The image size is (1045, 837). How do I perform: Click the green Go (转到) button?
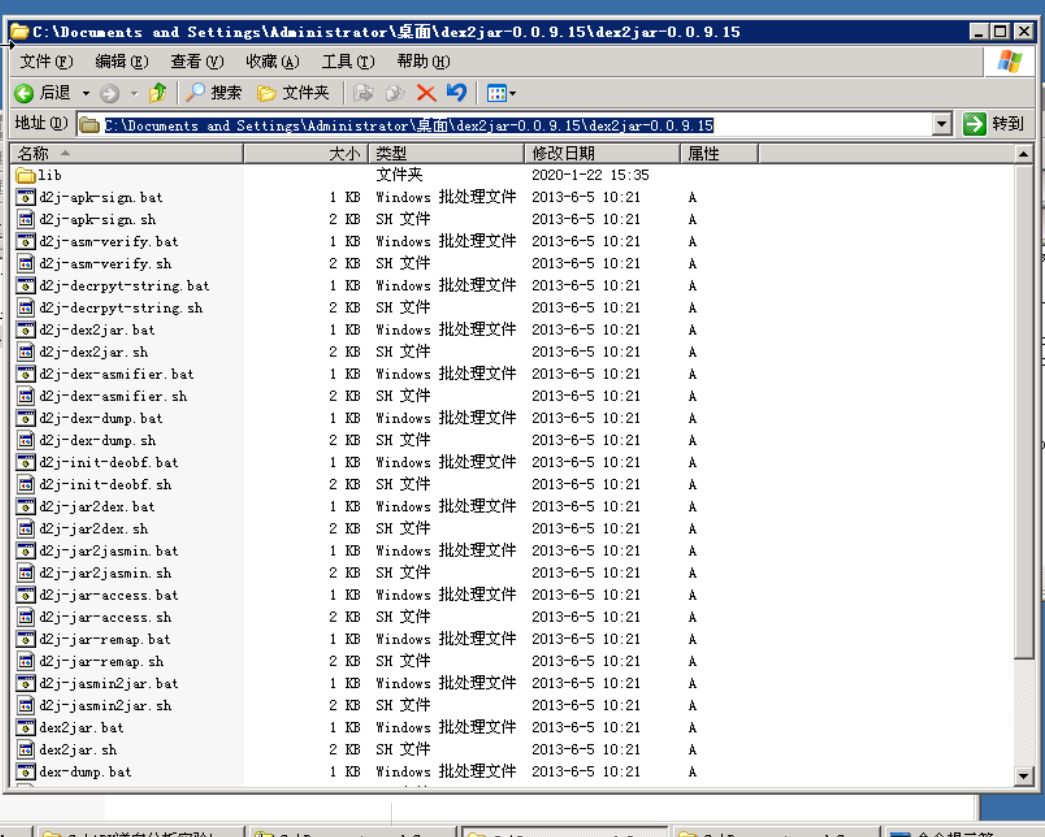pos(993,123)
